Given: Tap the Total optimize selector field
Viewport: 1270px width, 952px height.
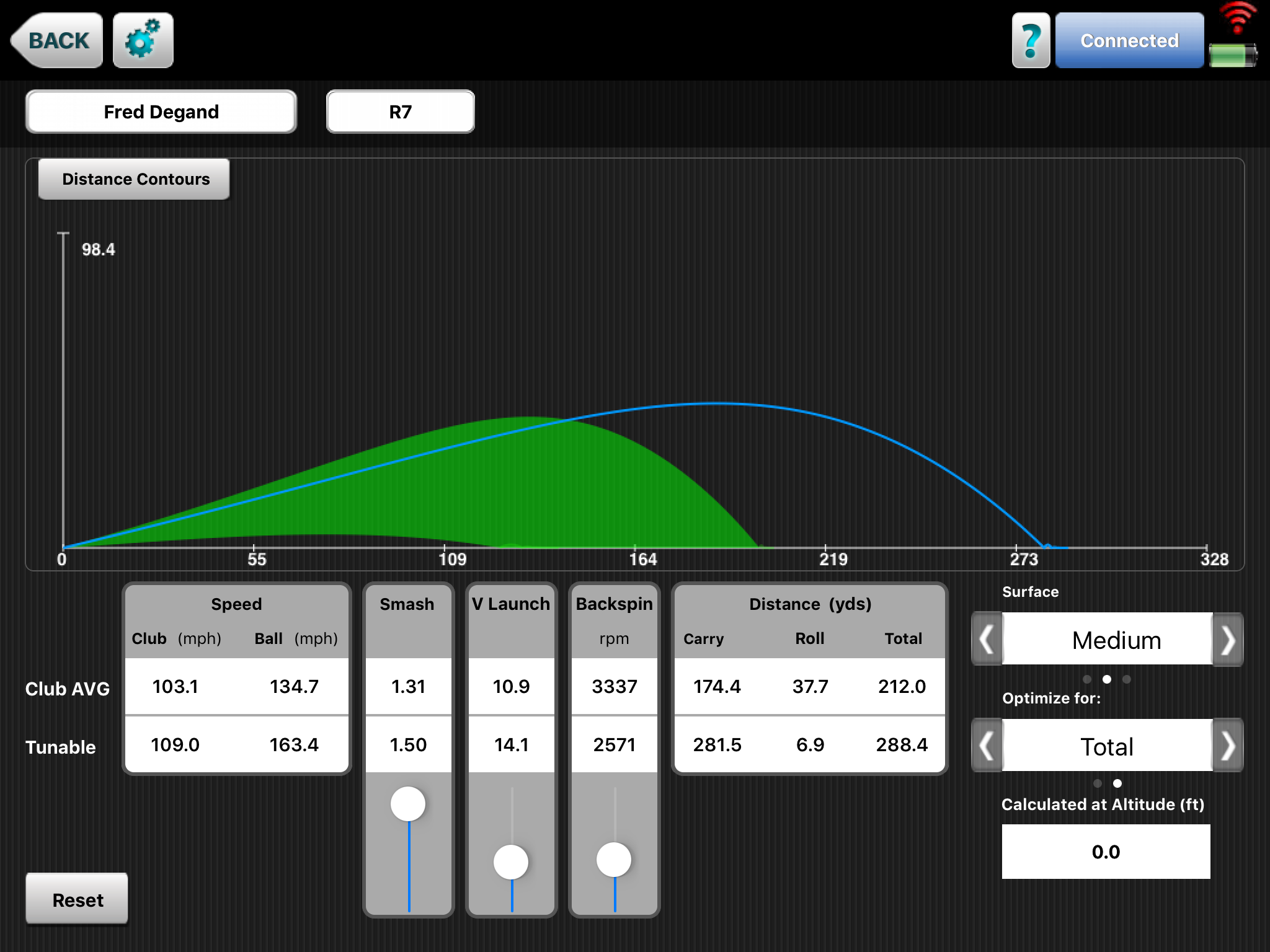Looking at the screenshot, I should [x=1108, y=746].
